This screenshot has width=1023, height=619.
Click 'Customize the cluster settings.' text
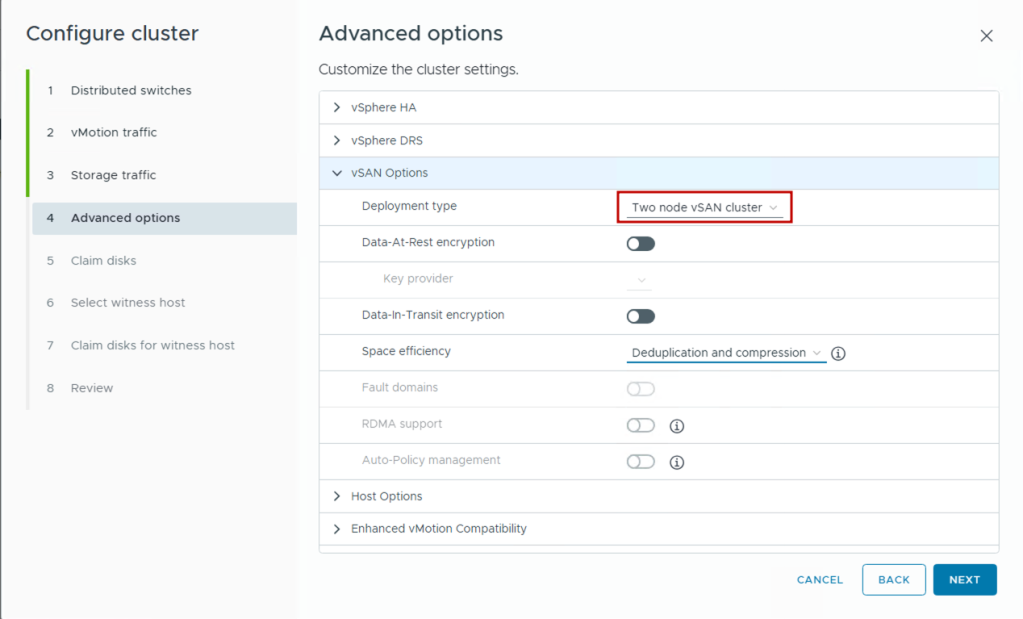point(418,70)
